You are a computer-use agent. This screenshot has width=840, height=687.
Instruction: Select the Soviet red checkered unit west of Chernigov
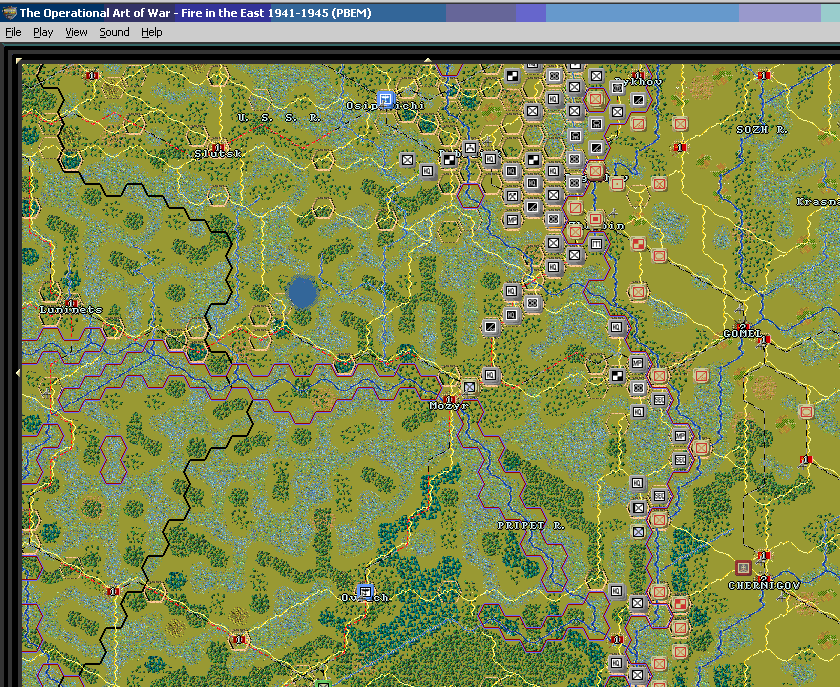pos(680,604)
